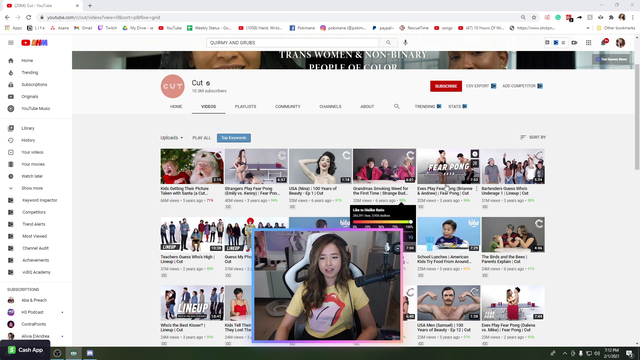The width and height of the screenshot is (640, 360).
Task: Open the YouTube hamburger guide menu
Action: click(x=11, y=42)
